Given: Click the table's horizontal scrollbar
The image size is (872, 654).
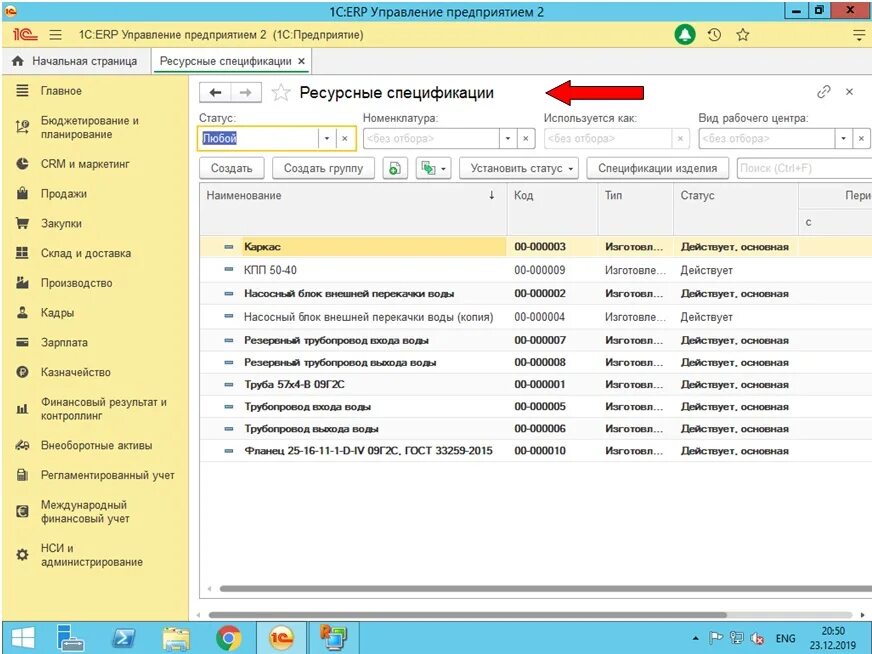Looking at the screenshot, I should pyautogui.click(x=545, y=588).
